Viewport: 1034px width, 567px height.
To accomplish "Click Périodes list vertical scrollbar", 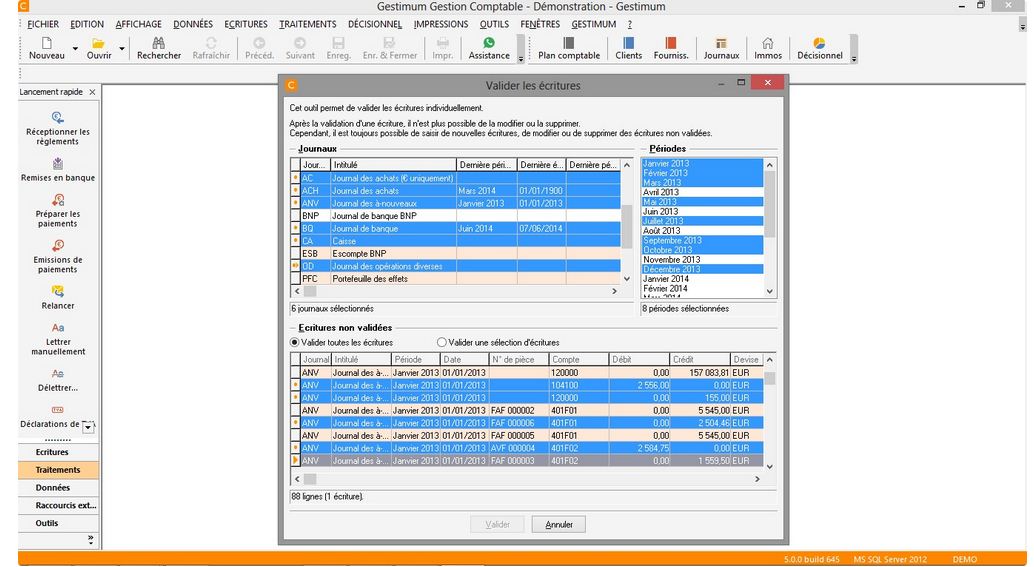I will tap(769, 227).
